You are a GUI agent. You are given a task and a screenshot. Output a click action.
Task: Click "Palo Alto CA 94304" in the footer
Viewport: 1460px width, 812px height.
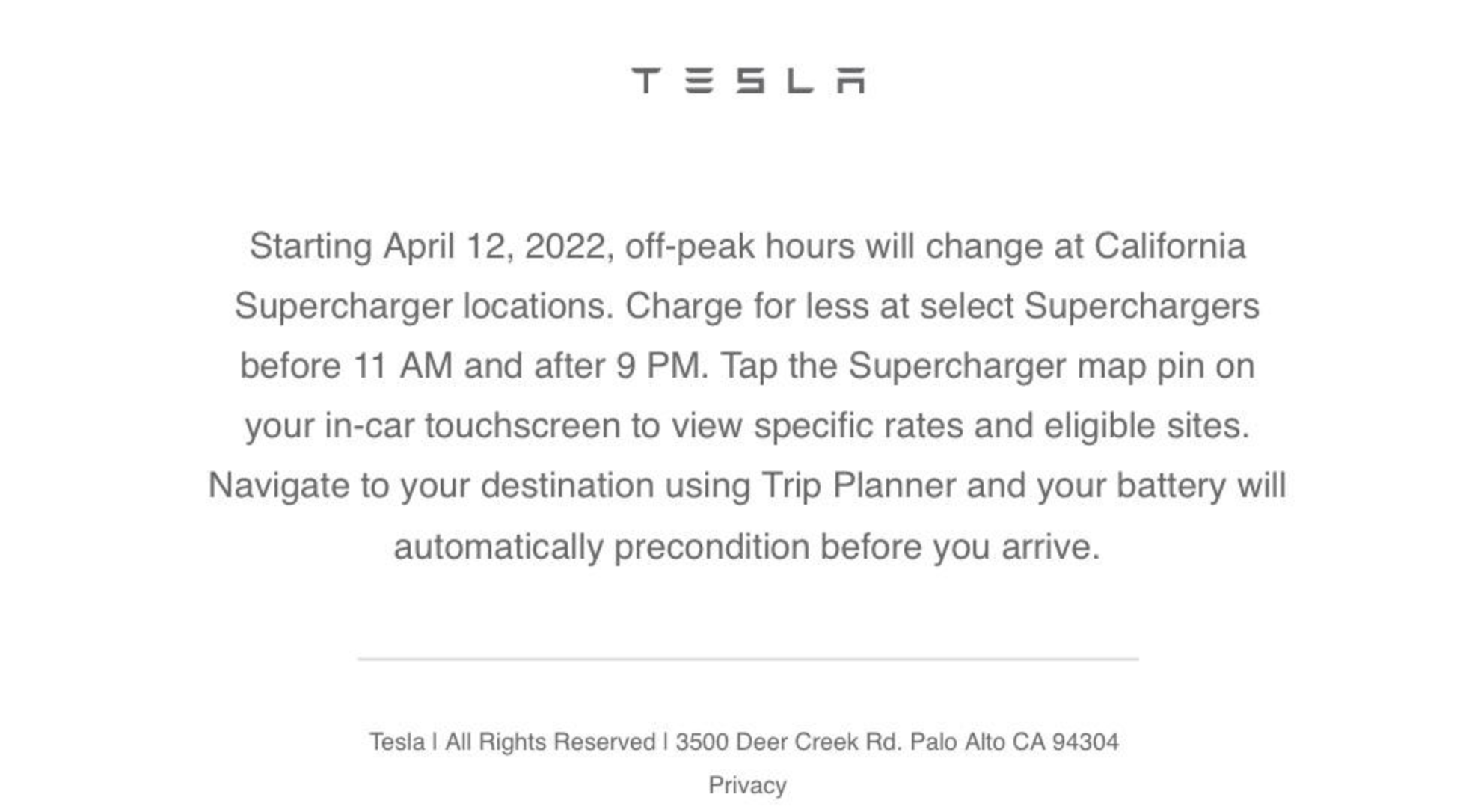[1014, 742]
